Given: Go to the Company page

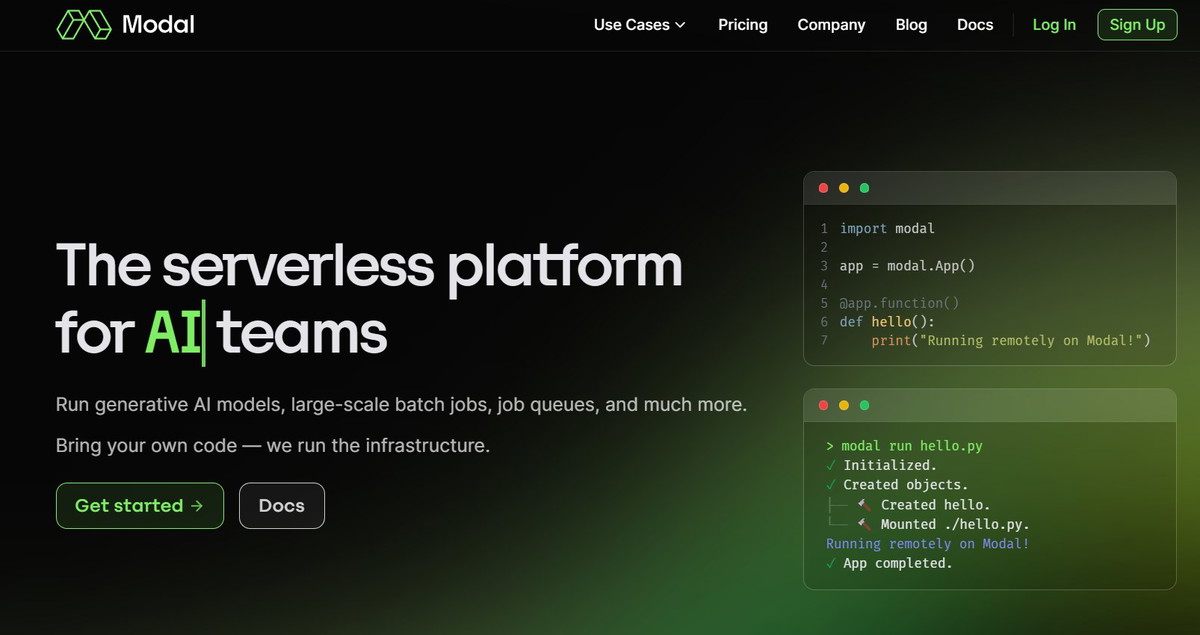Looking at the screenshot, I should tap(831, 25).
